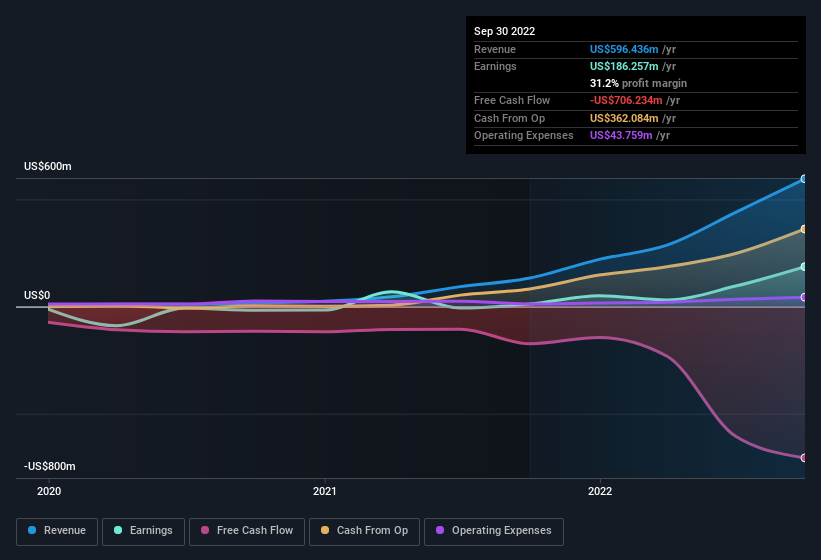
Task: Toggle the Earnings legend button
Action: (x=143, y=531)
